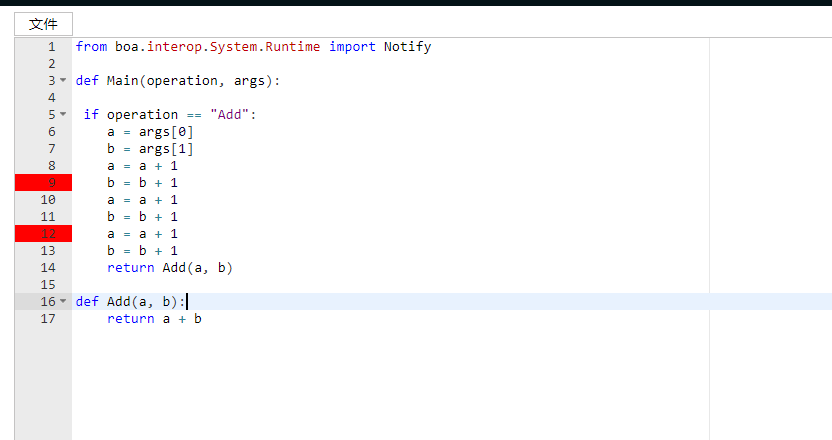The image size is (832, 440).
Task: Click the 'import' keyword on line 1
Action: (x=352, y=47)
